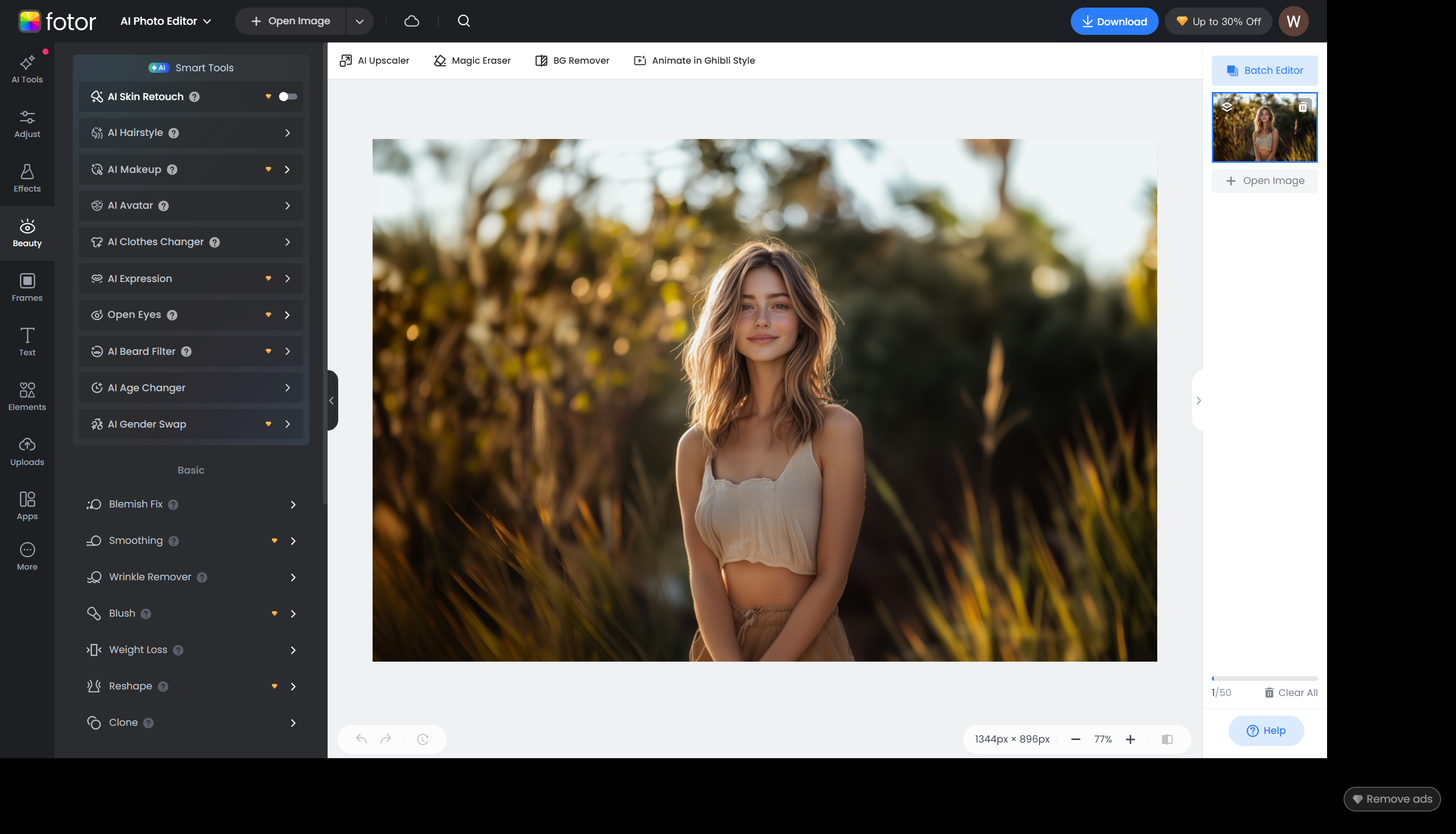Open the Wrinkle Remover tool
Image resolution: width=1456 pixels, height=834 pixels.
(x=191, y=577)
